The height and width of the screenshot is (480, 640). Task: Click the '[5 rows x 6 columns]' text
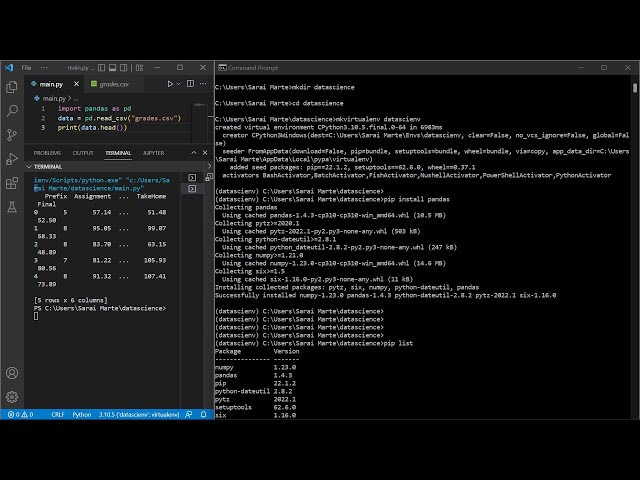(71, 300)
